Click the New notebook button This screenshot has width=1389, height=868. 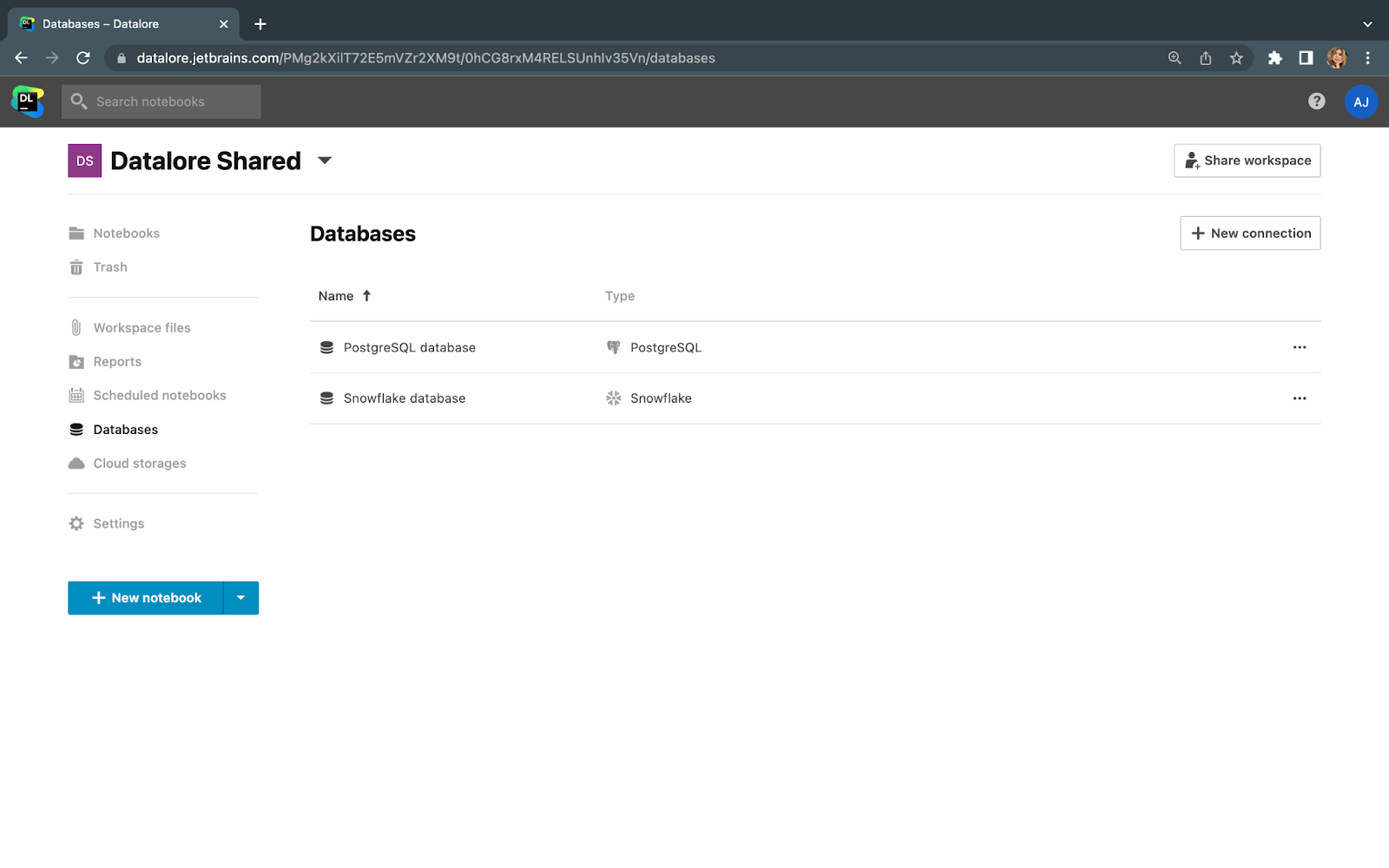146,598
